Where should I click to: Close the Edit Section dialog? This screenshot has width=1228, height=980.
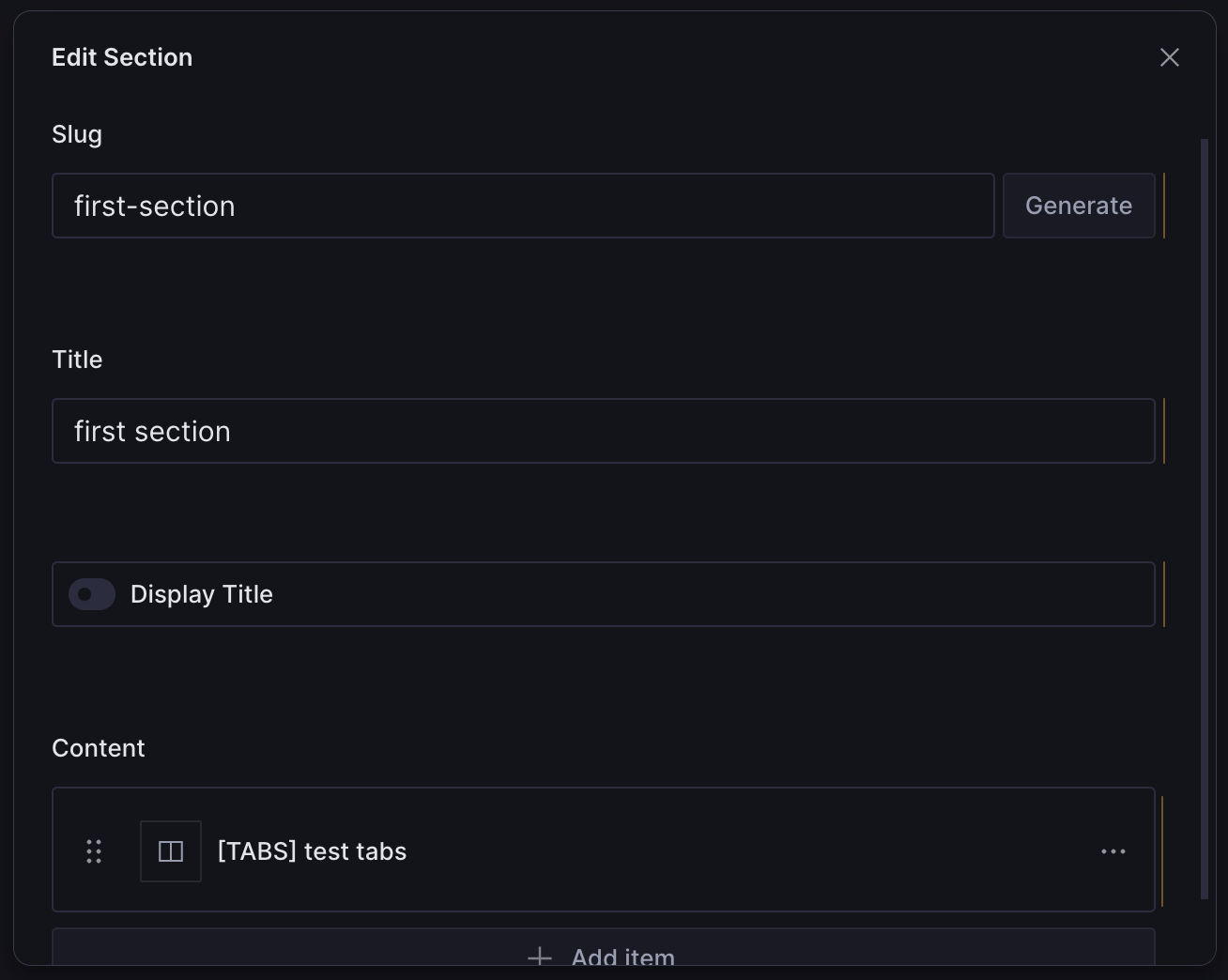coord(1169,57)
